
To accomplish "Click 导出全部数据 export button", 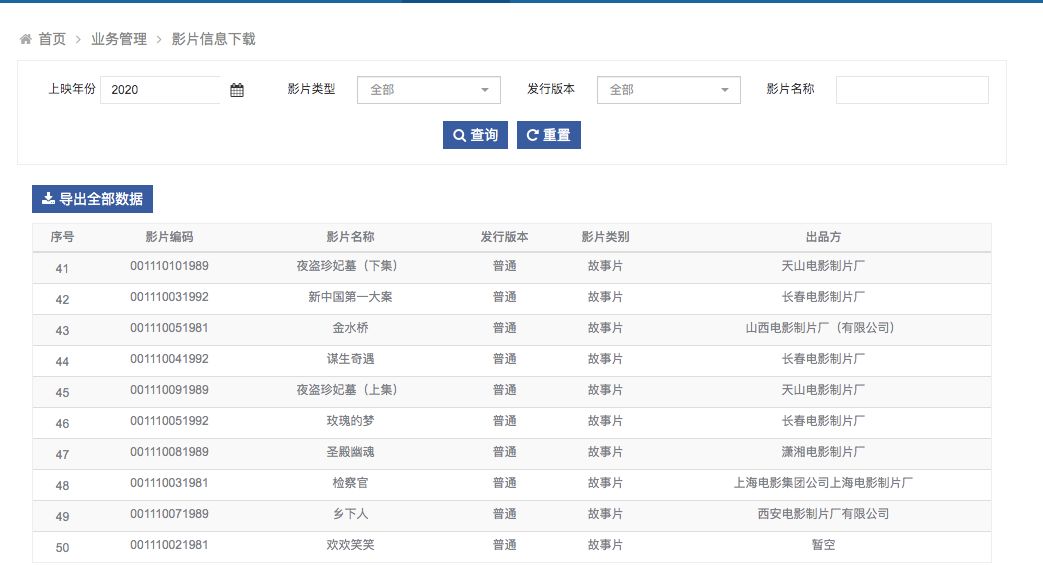I will (92, 199).
